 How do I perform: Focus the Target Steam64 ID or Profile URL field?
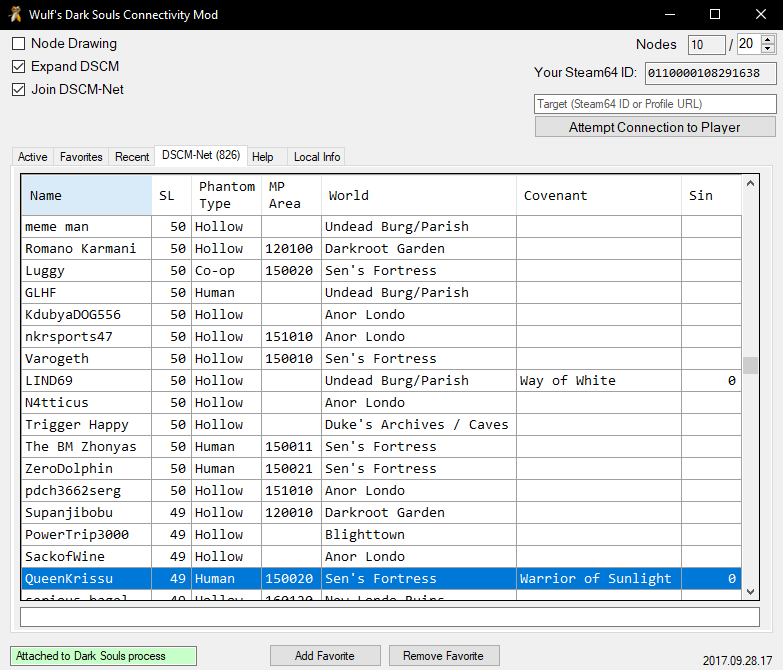tap(655, 104)
